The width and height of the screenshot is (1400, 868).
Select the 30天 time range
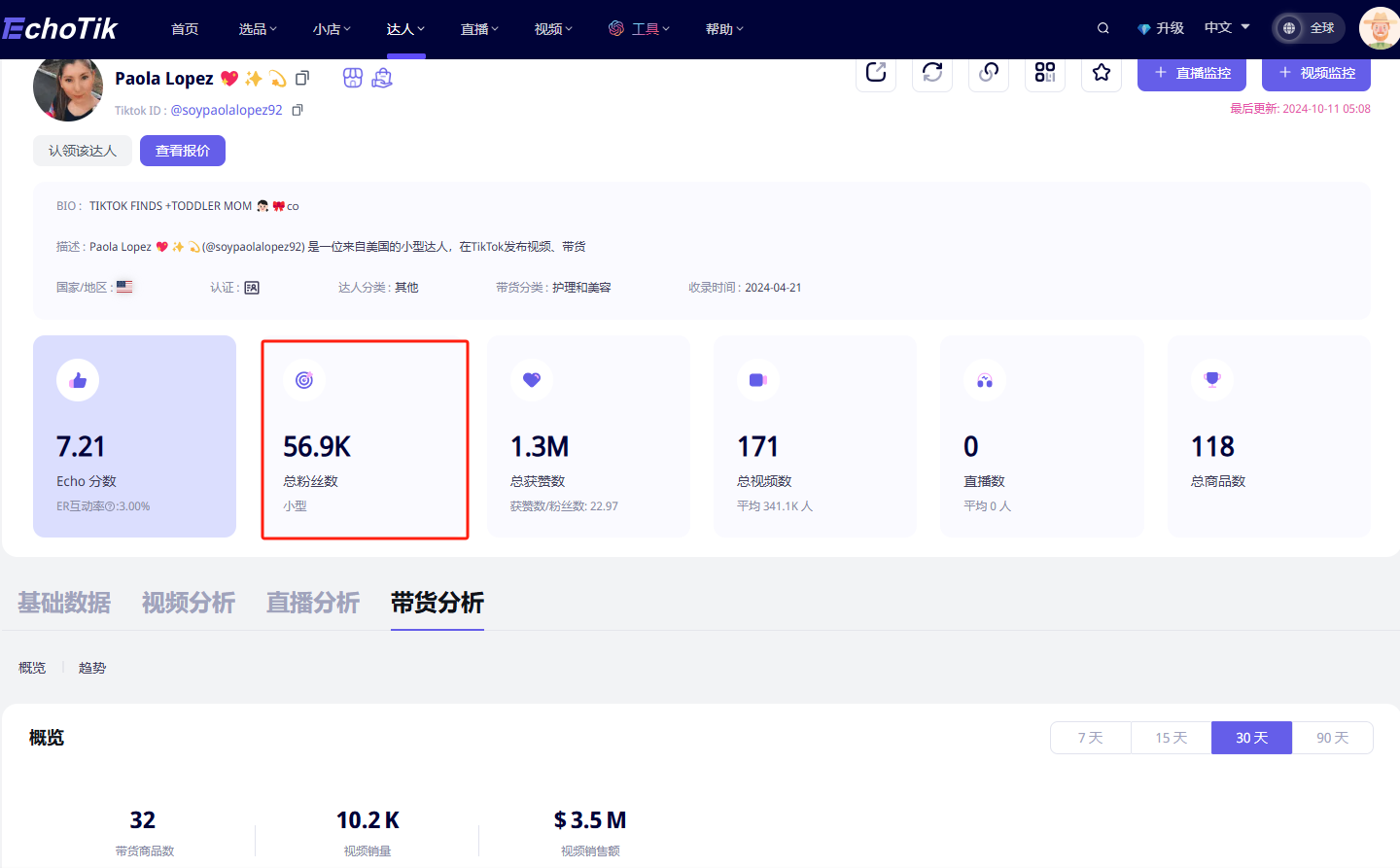click(1252, 738)
